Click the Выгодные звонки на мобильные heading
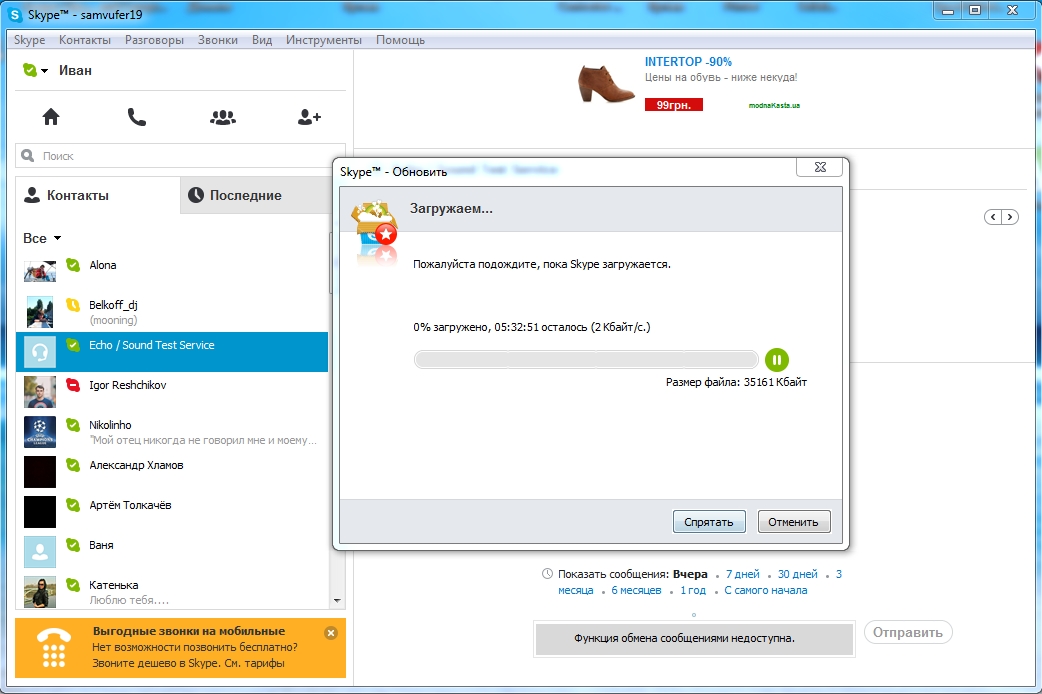 tap(189, 631)
